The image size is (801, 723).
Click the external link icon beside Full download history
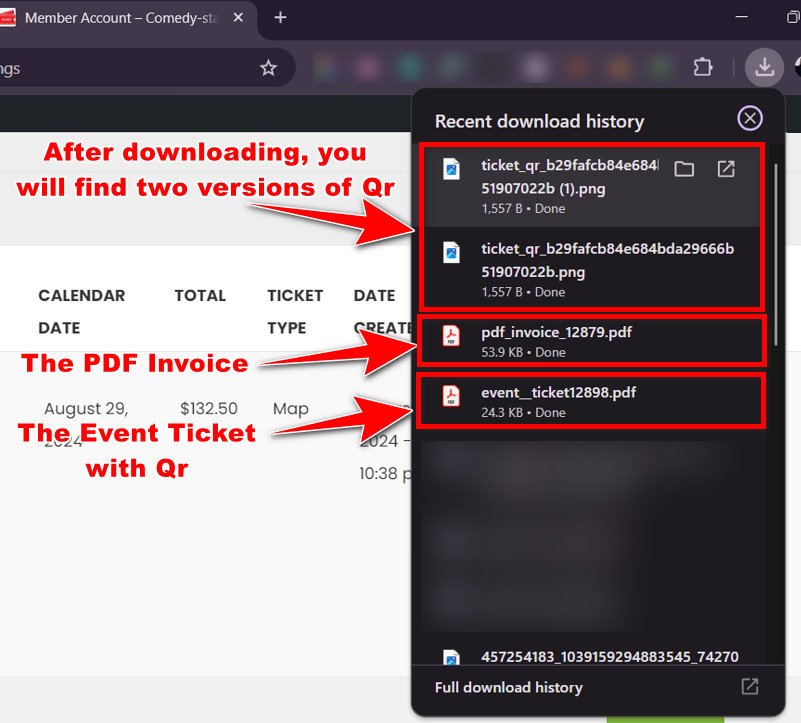[749, 687]
